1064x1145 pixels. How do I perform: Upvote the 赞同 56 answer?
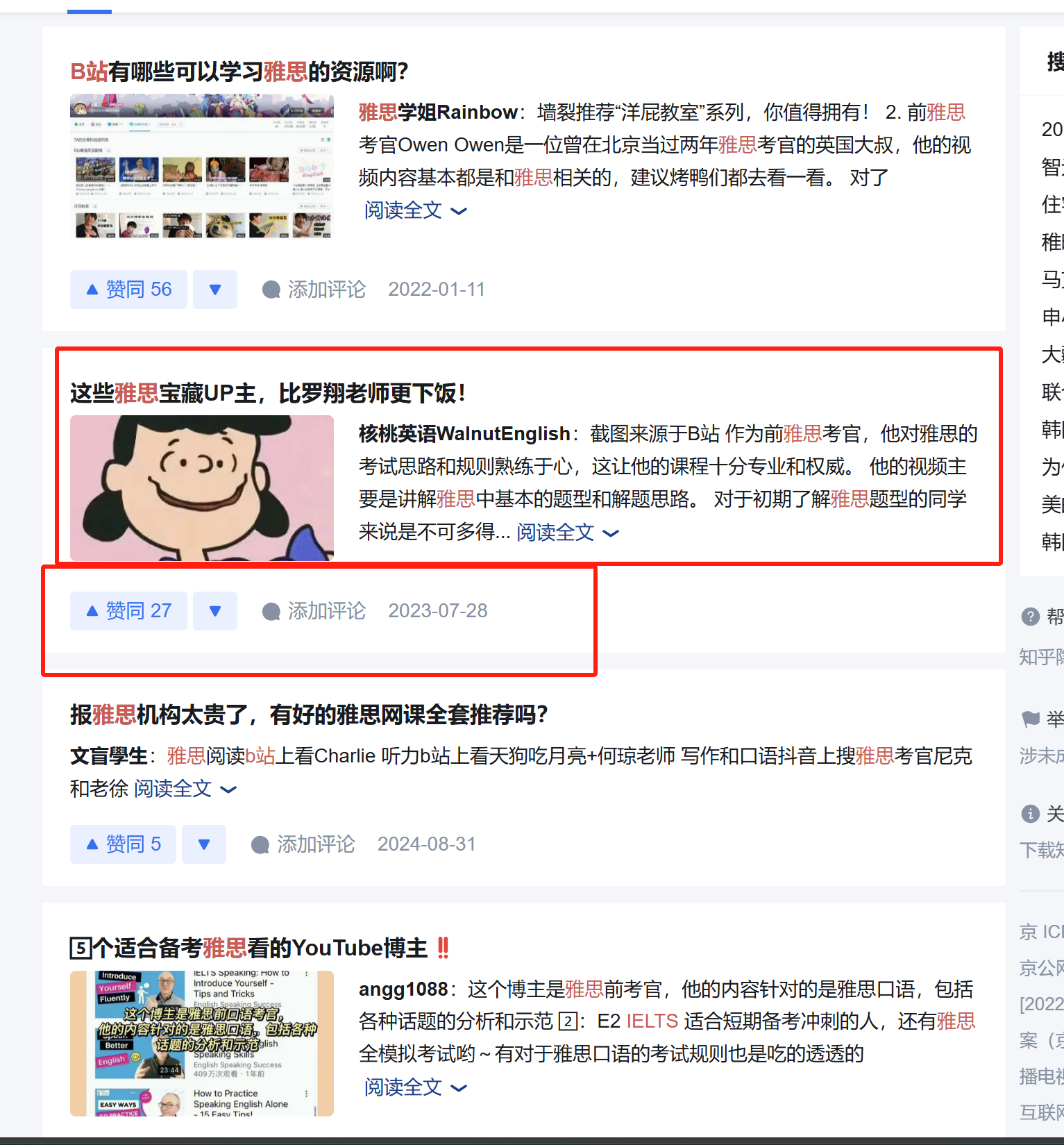pyautogui.click(x=128, y=290)
